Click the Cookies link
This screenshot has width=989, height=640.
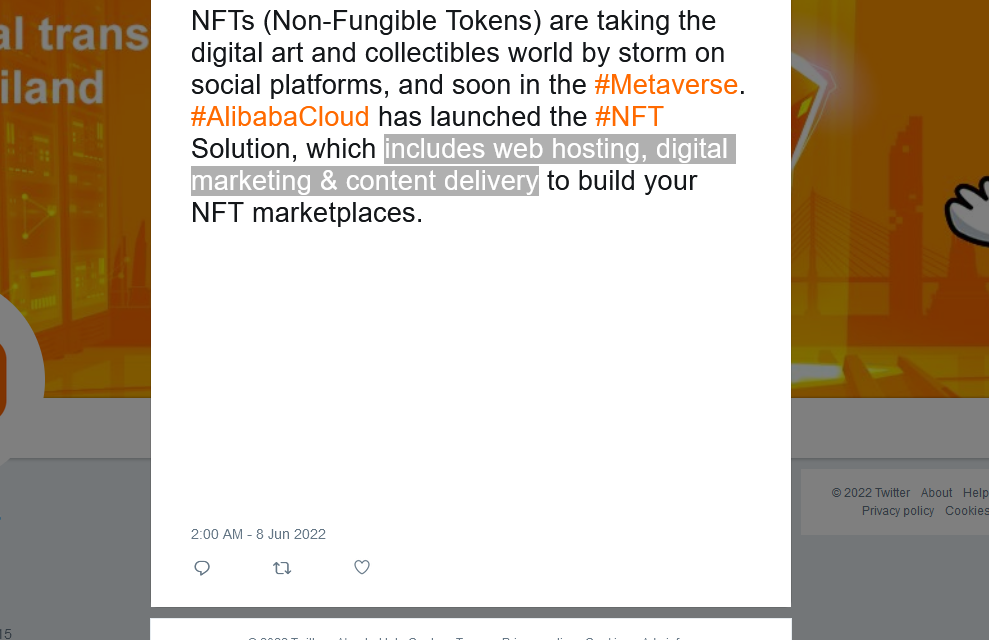[965, 510]
